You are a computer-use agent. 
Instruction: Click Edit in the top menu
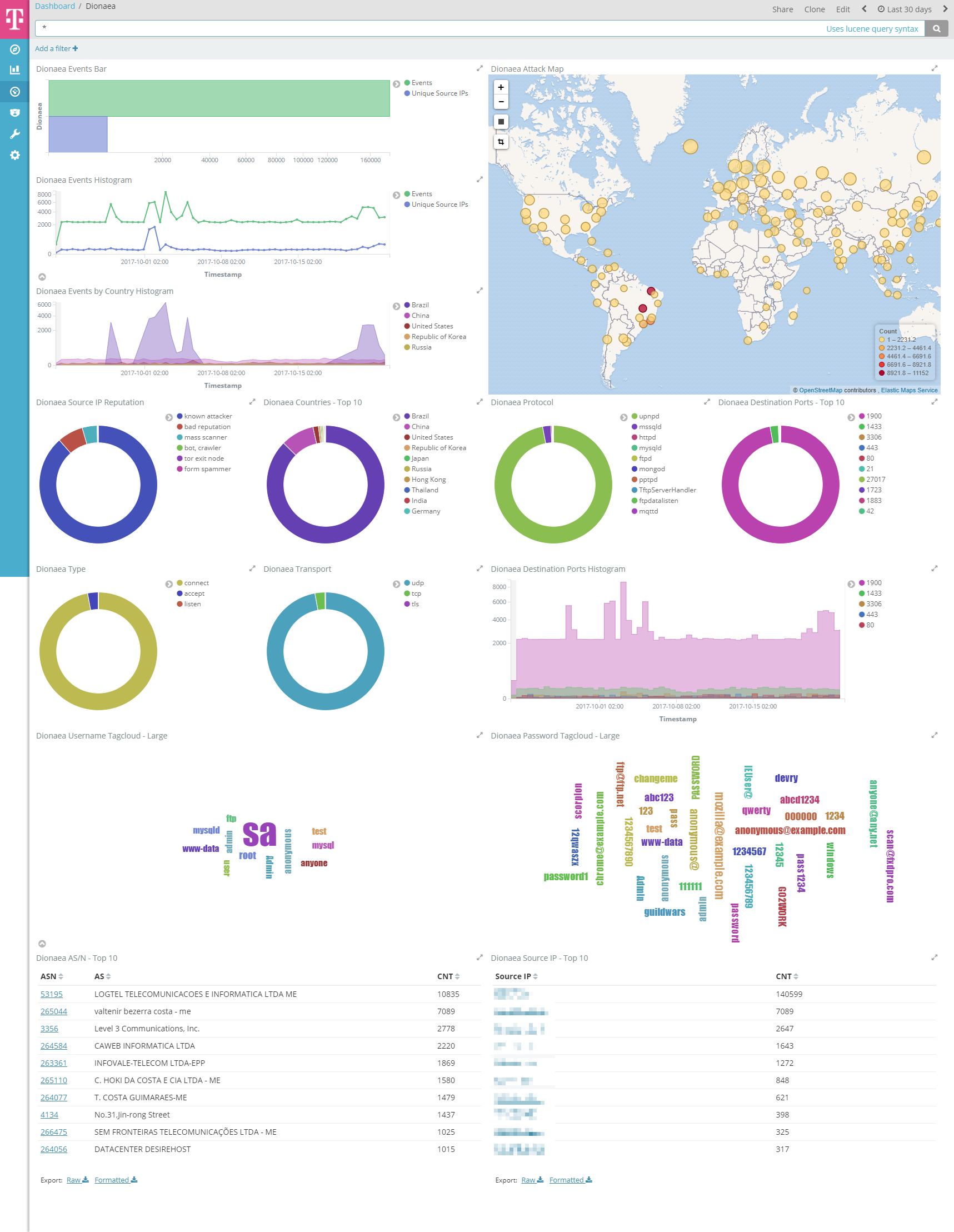(842, 9)
